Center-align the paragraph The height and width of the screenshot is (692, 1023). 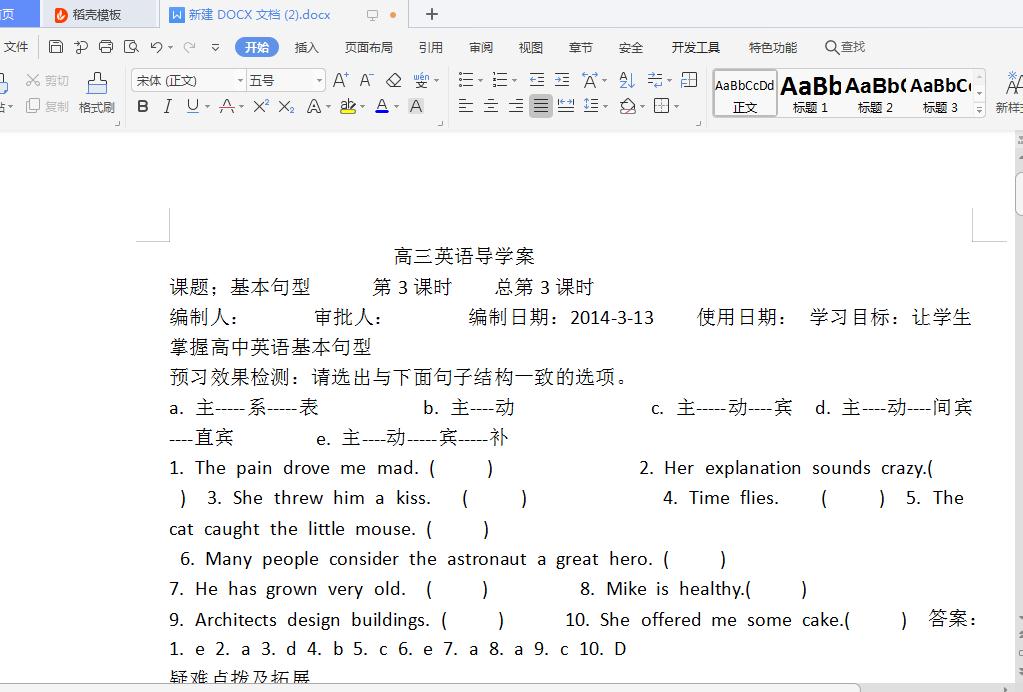pyautogui.click(x=491, y=106)
